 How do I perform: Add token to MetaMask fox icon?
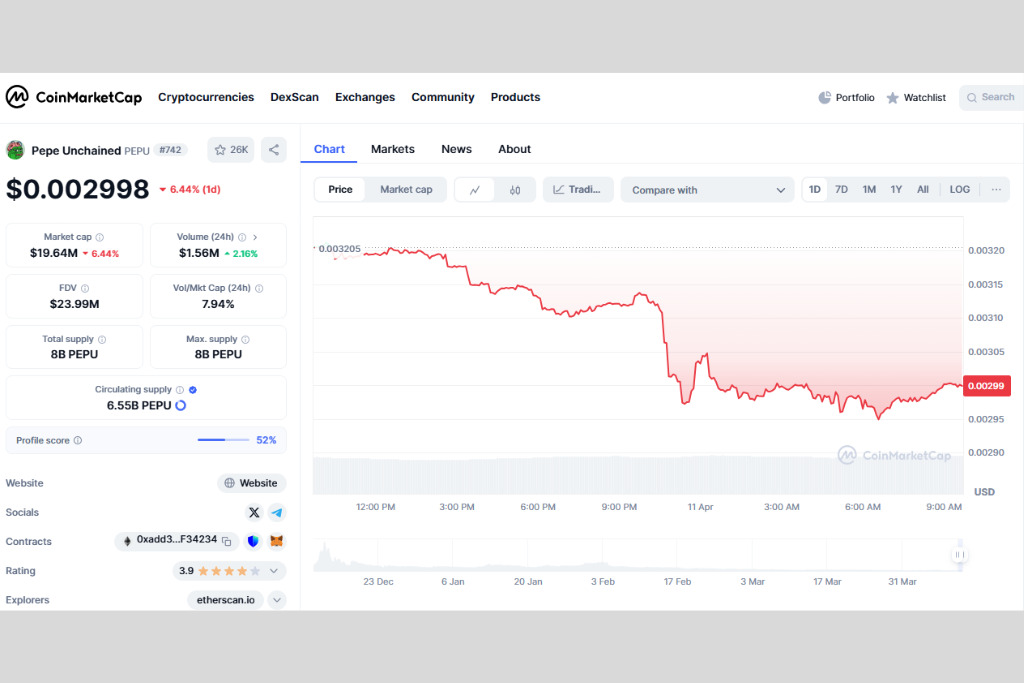[x=277, y=541]
